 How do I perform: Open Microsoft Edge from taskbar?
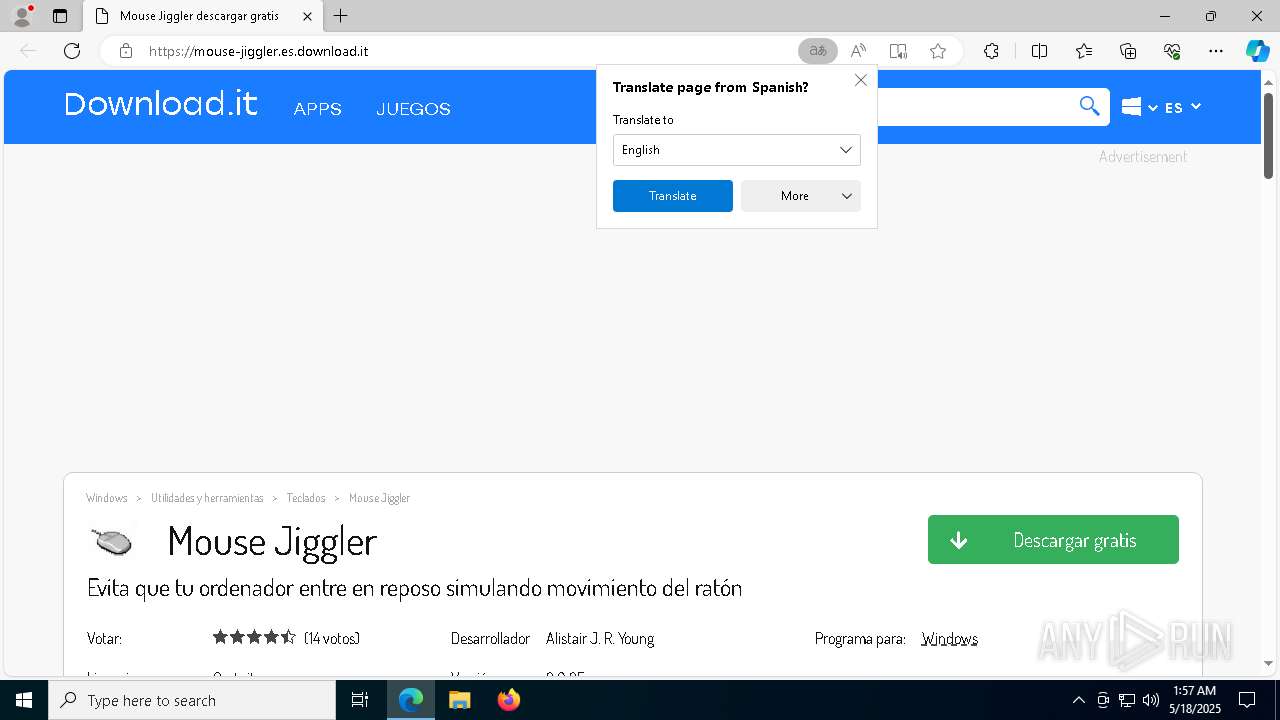pyautogui.click(x=411, y=700)
